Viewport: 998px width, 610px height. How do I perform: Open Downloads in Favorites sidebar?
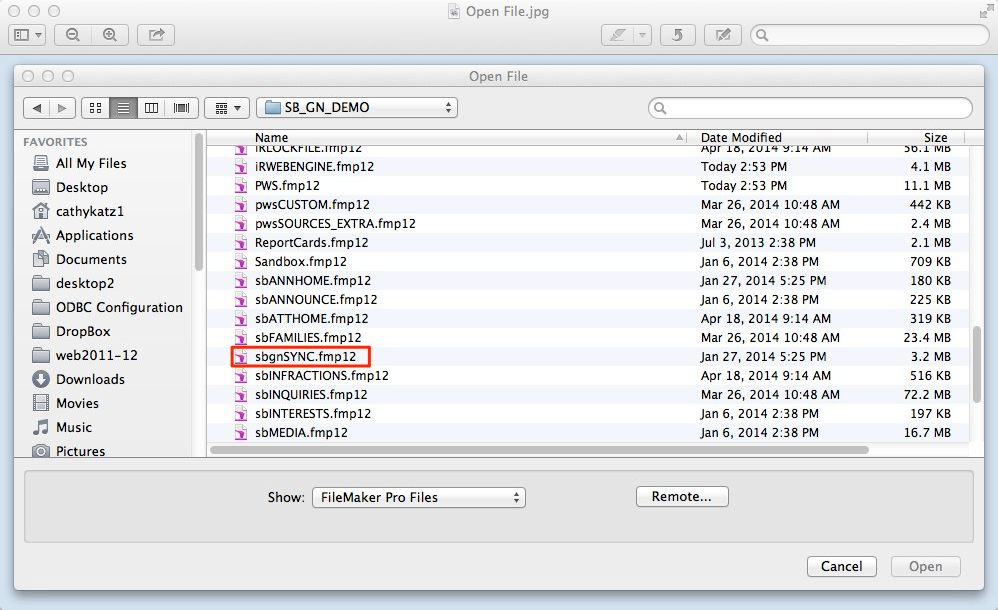tap(90, 380)
